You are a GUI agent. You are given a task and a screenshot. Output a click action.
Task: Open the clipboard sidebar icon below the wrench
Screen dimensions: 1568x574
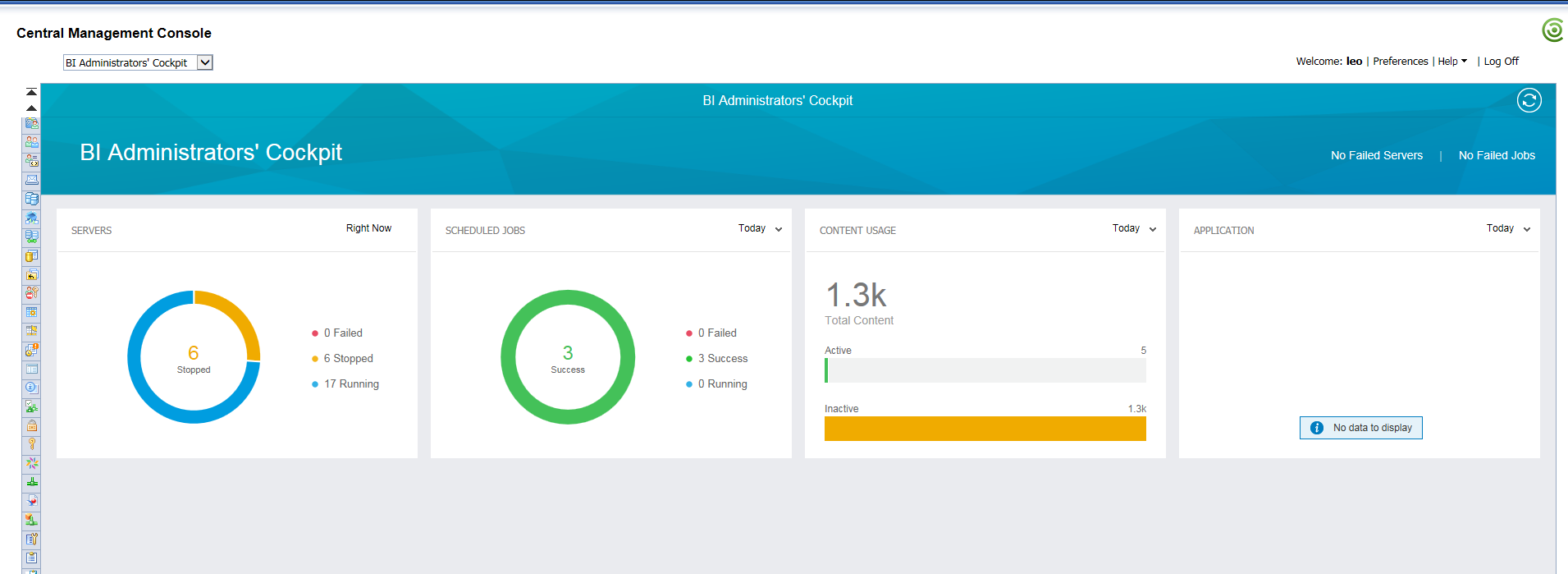(x=31, y=558)
